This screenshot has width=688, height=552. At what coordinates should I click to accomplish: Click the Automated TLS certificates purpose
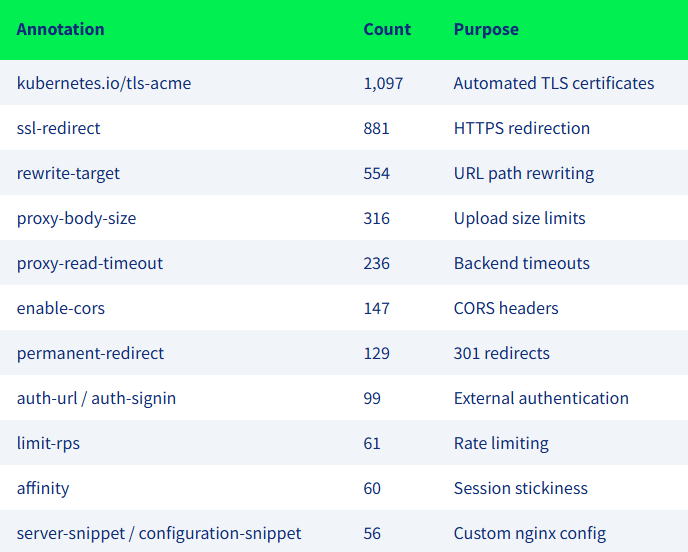click(x=554, y=83)
